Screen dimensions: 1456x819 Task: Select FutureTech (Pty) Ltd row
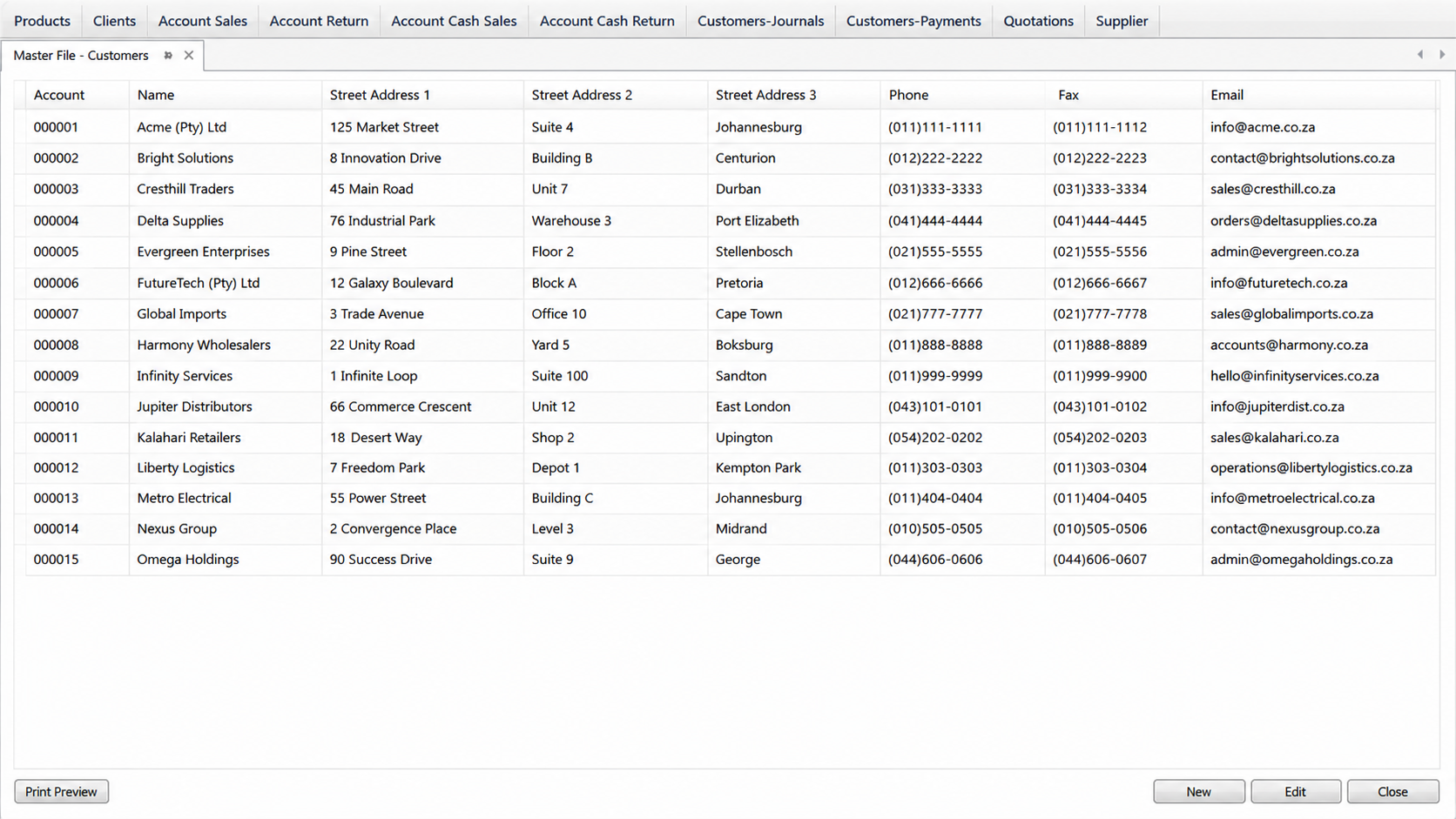coord(731,283)
